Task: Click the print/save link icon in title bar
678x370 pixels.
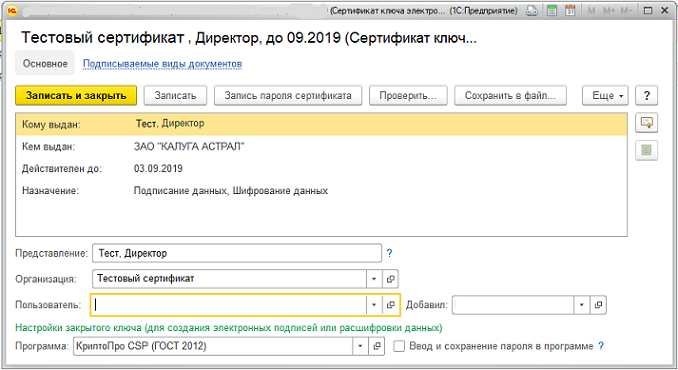Action: click(532, 11)
